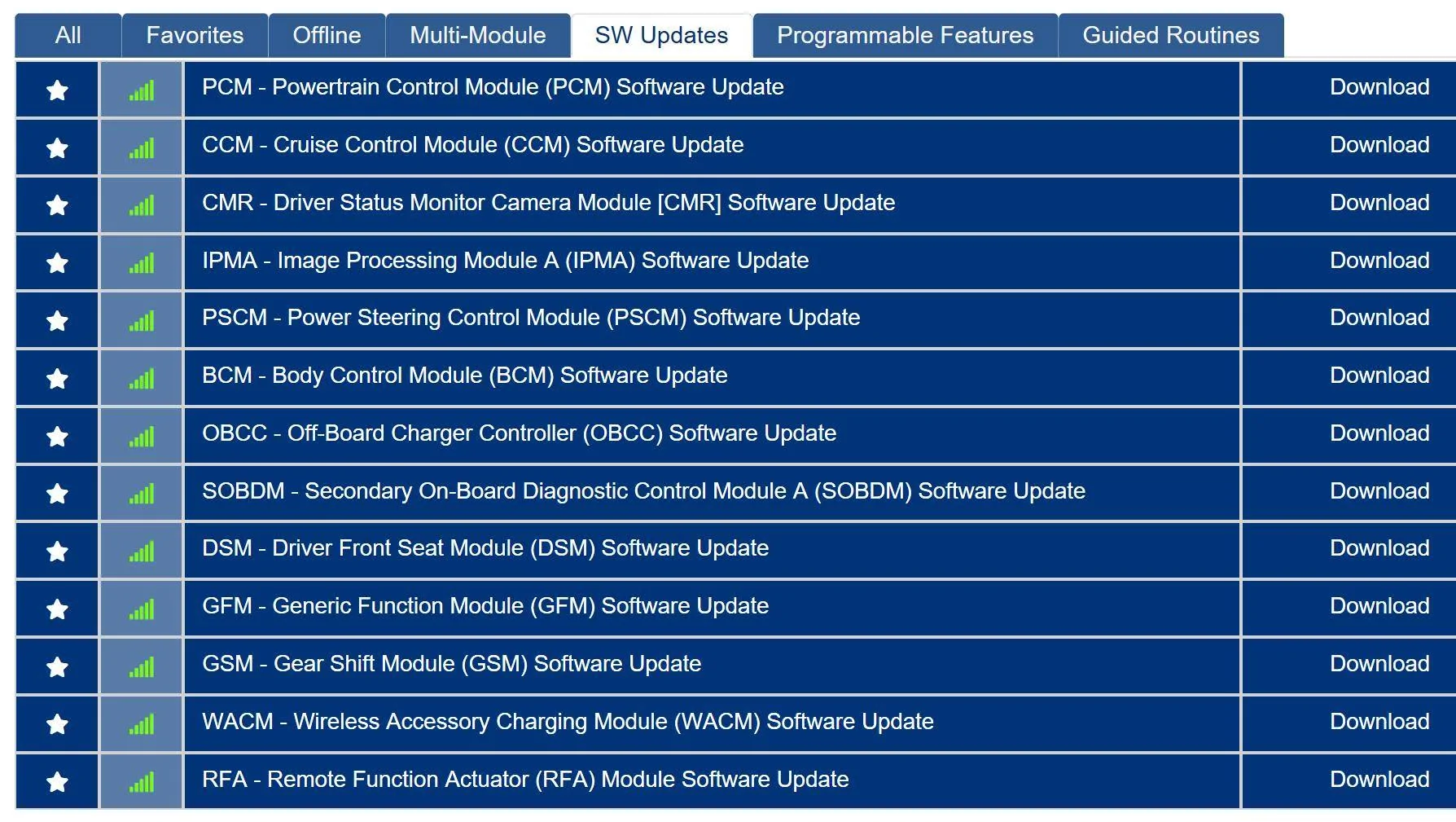The width and height of the screenshot is (1456, 822).
Task: Download SOBDM diagnostic module update
Action: click(1379, 491)
